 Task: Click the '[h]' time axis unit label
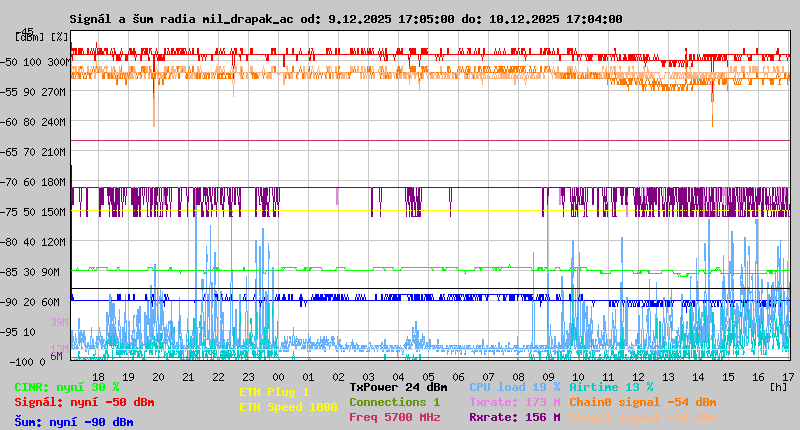point(779,387)
